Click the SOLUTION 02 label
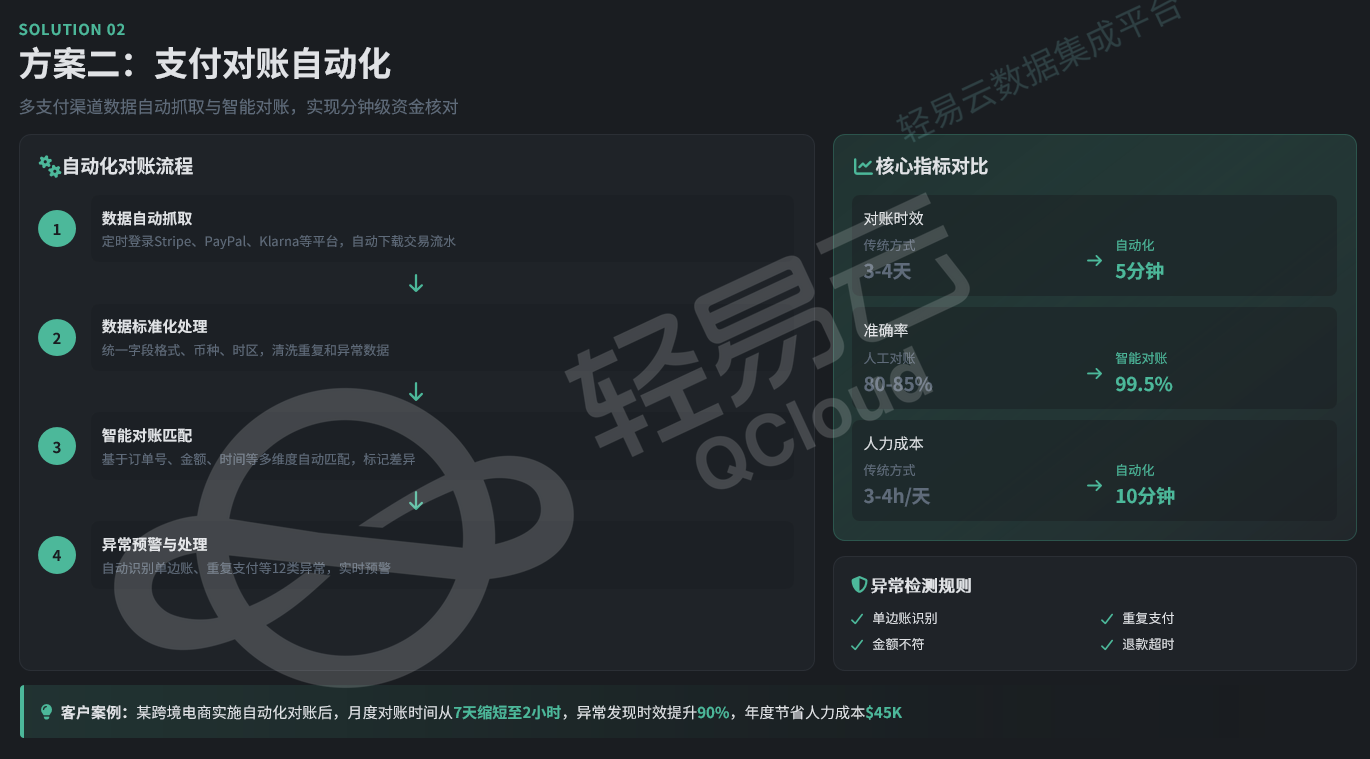 click(72, 30)
